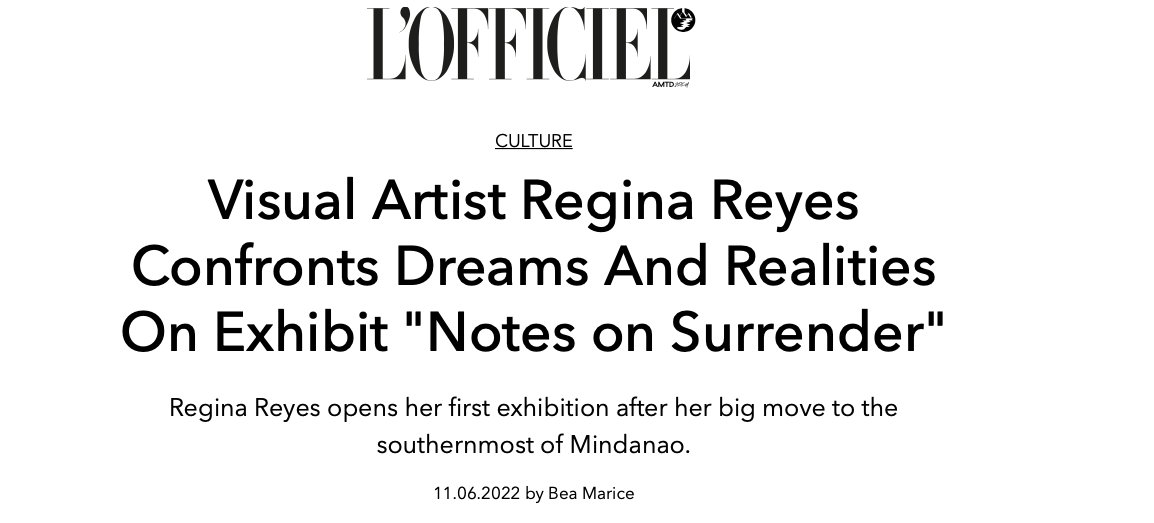Click author name Bea Marice
The image size is (1154, 523).
(591, 493)
